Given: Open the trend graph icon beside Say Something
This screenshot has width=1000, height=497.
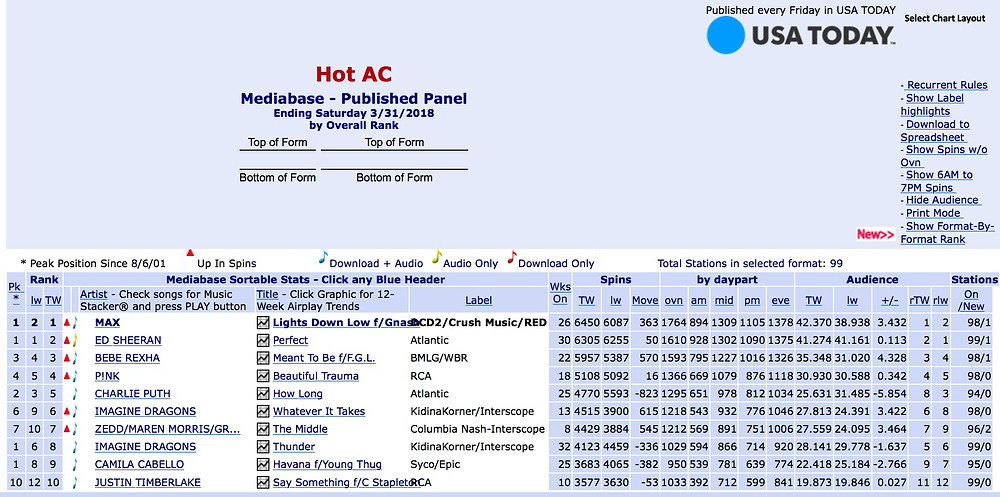Looking at the screenshot, I should click(263, 482).
